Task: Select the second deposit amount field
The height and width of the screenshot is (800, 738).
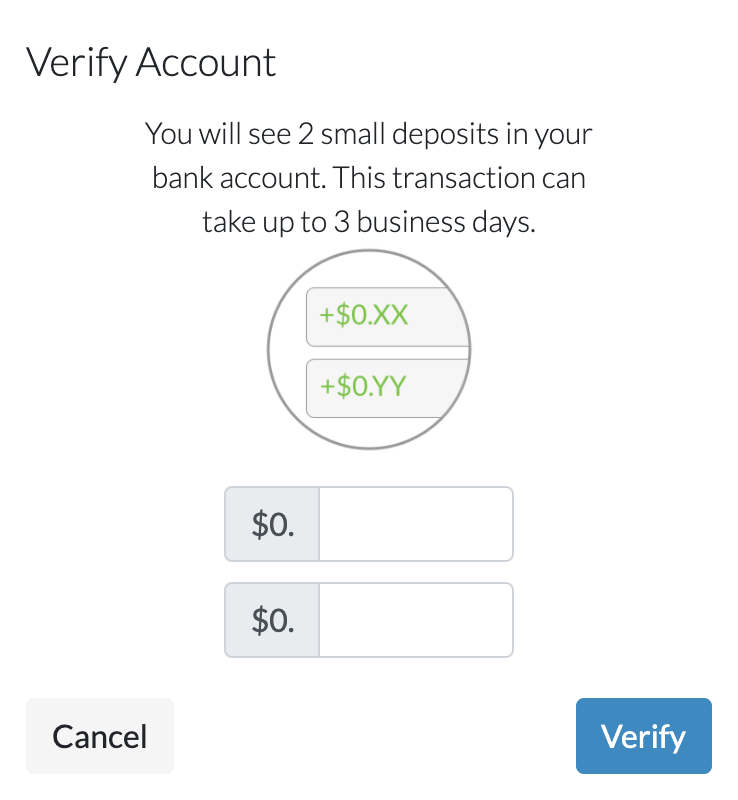Action: [414, 619]
